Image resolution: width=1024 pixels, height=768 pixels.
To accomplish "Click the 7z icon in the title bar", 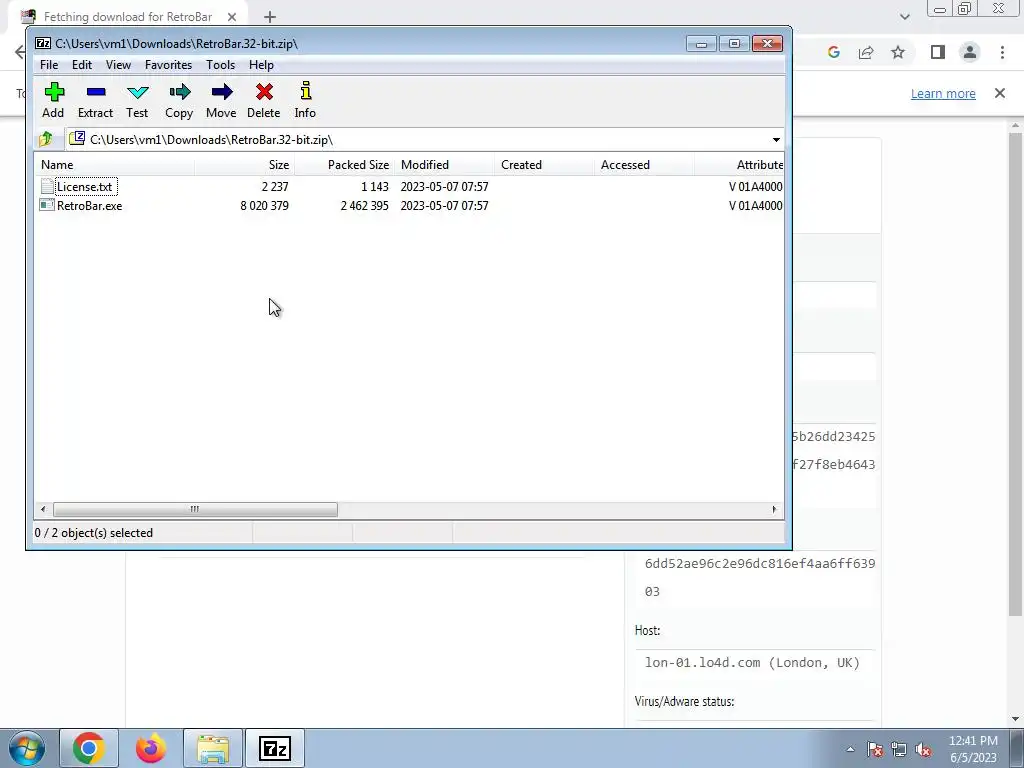I will pos(43,44).
